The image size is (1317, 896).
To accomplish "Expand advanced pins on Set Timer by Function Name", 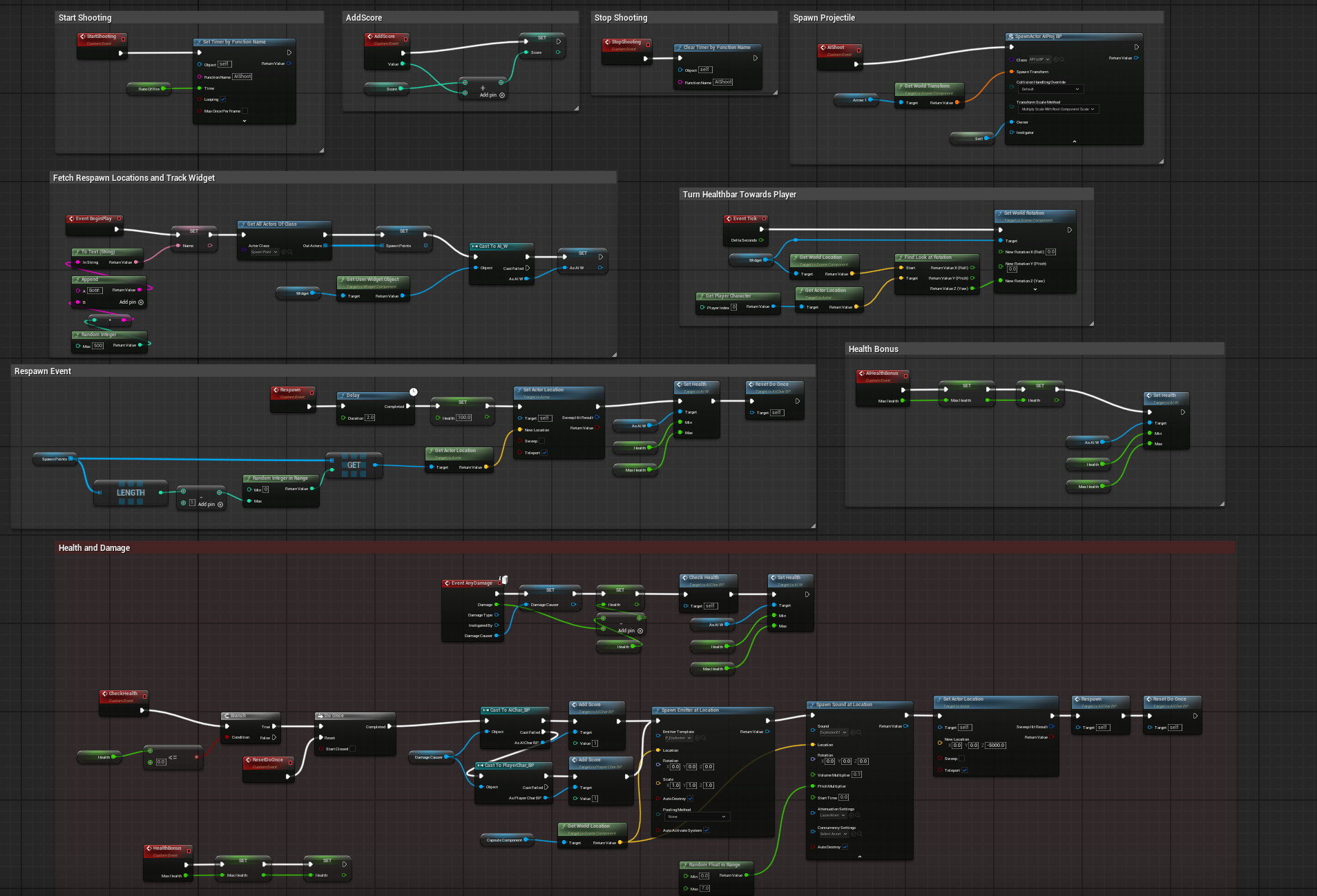I will tap(244, 121).
